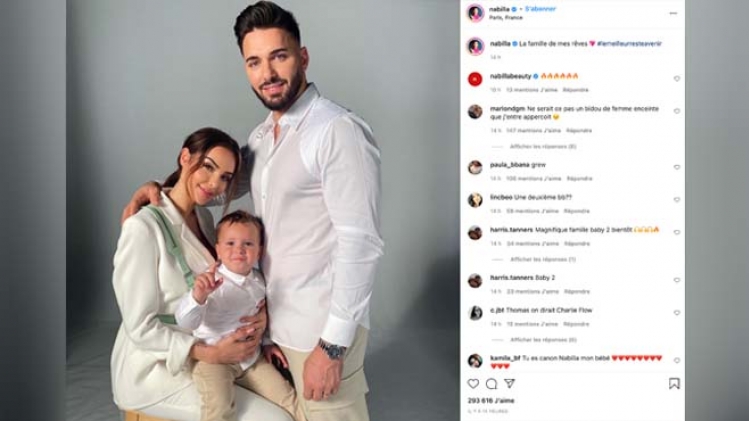Image resolution: width=749 pixels, height=421 pixels.
Task: Open the comment bubble icon
Action: [491, 384]
